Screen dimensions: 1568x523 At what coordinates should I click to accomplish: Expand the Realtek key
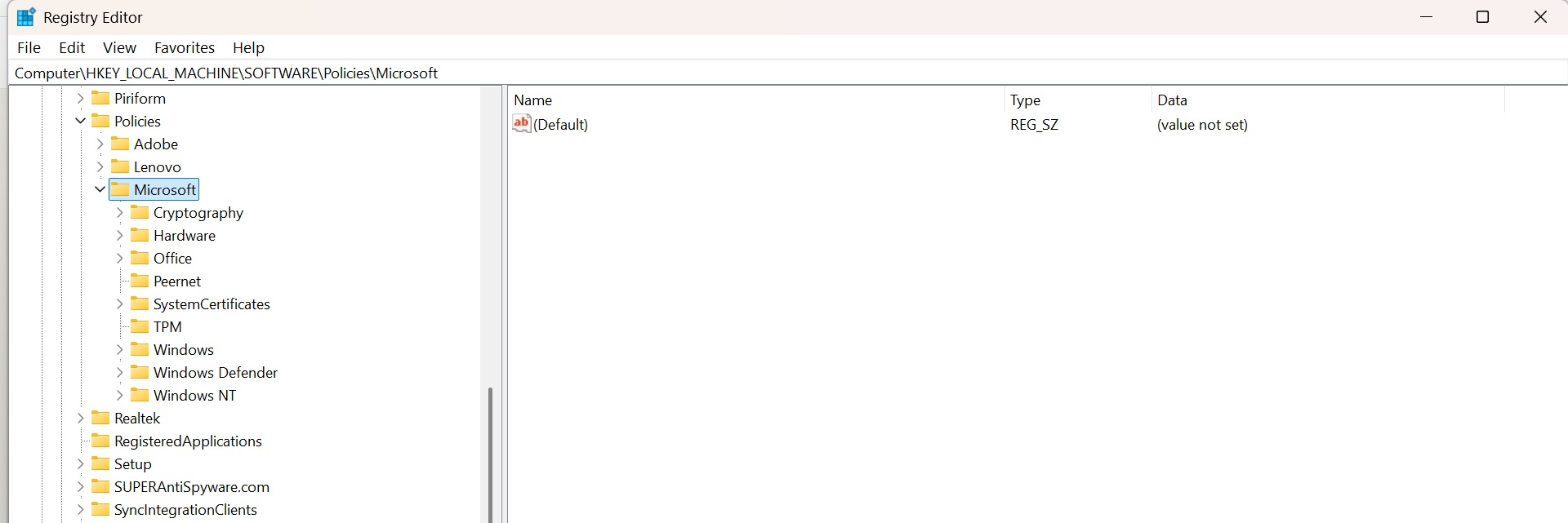80,418
